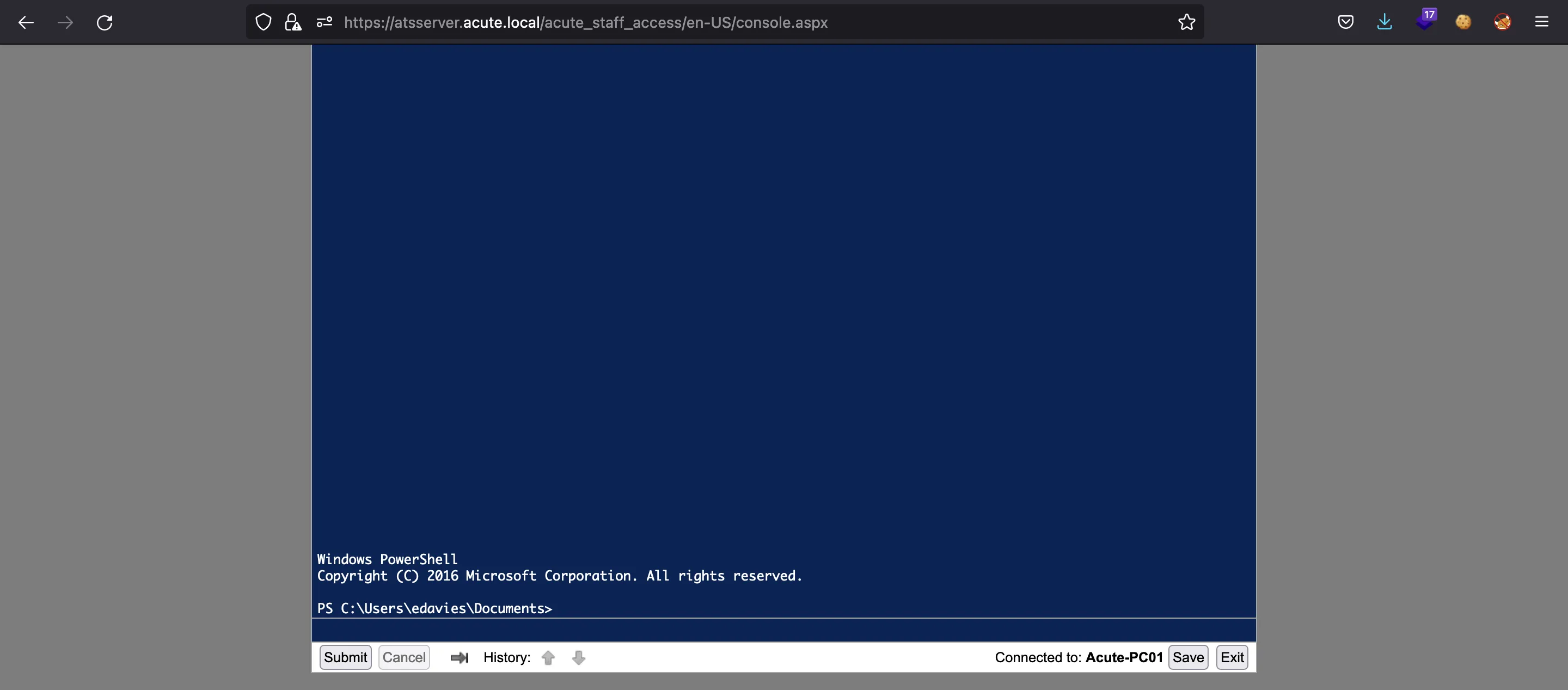Show previous command in history

(x=548, y=658)
